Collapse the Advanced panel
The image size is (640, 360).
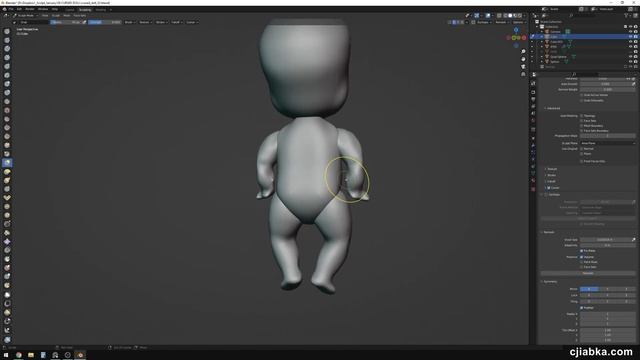coord(552,108)
